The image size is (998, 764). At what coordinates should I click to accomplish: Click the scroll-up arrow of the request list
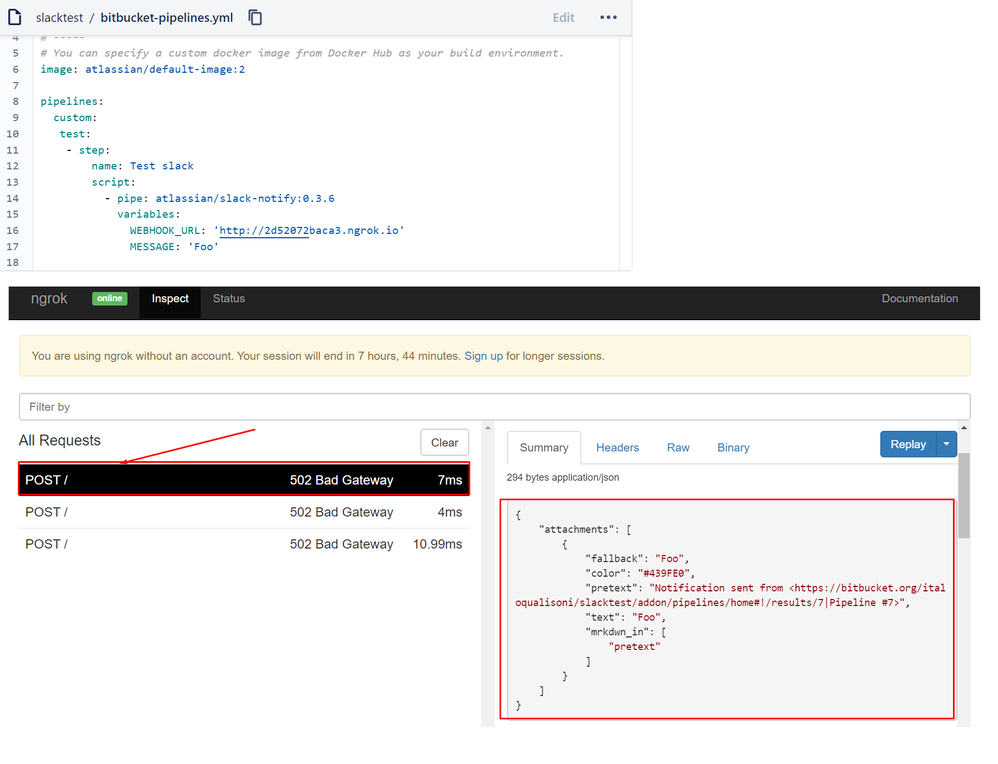[x=488, y=428]
